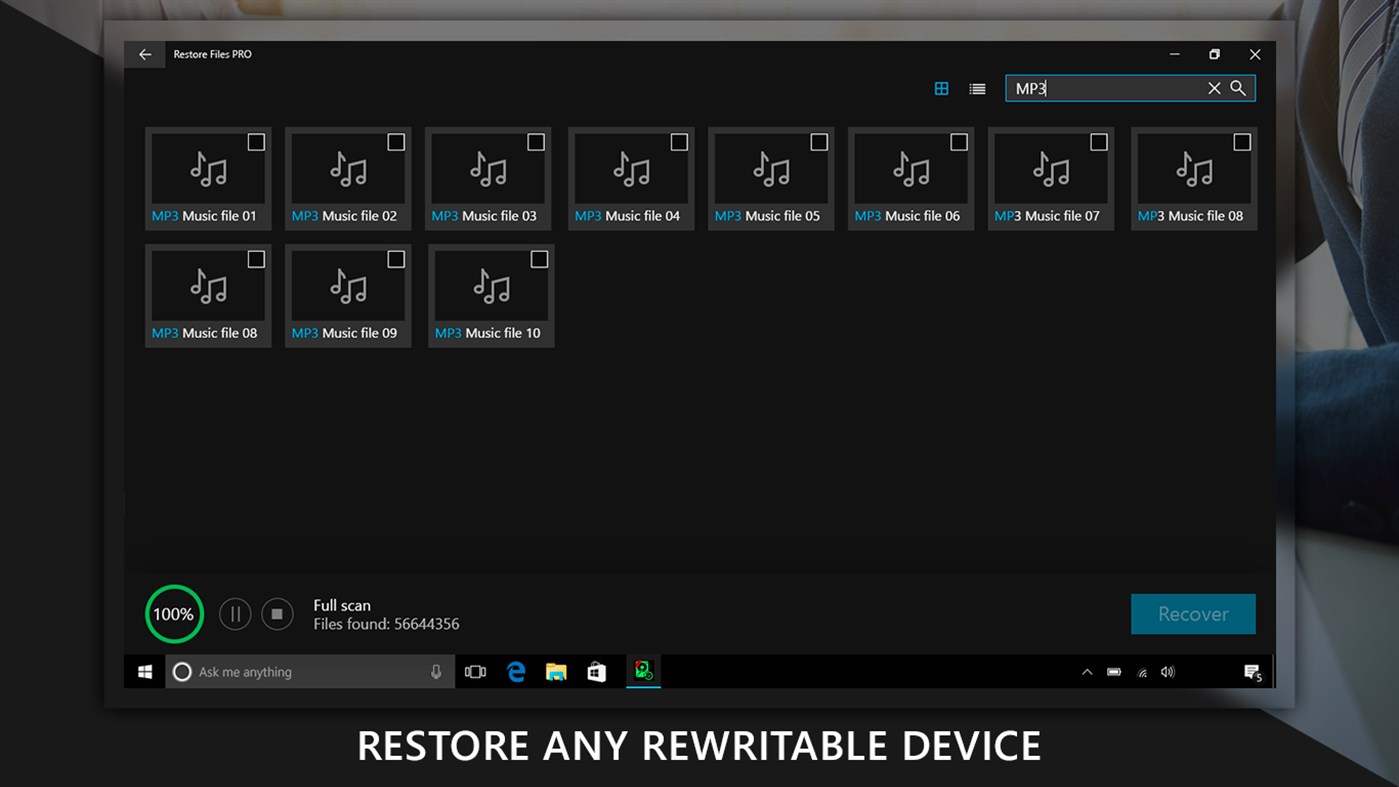This screenshot has height=787, width=1399.
Task: Open the Task View button
Action: (476, 671)
